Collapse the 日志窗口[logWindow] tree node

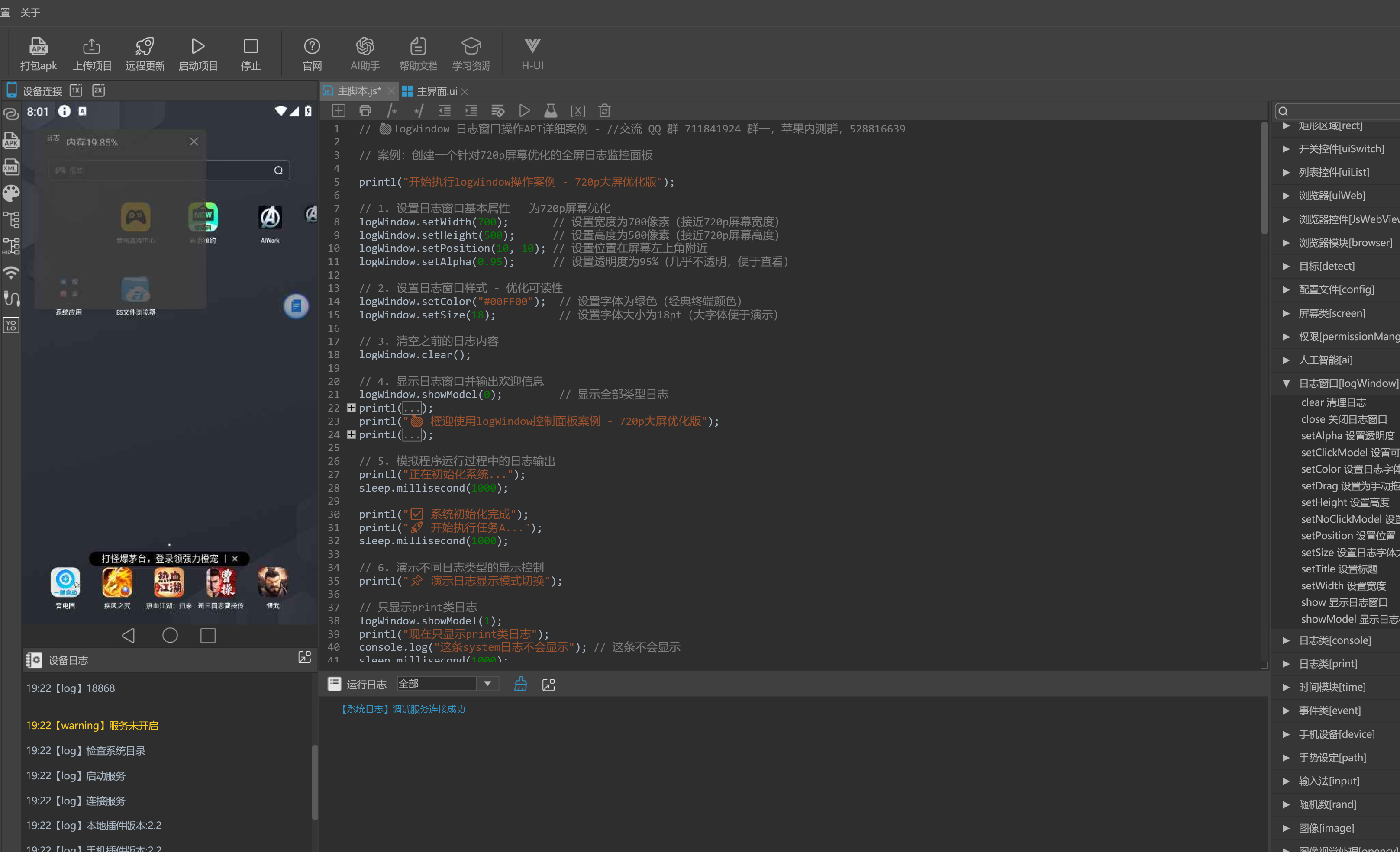tap(1287, 383)
